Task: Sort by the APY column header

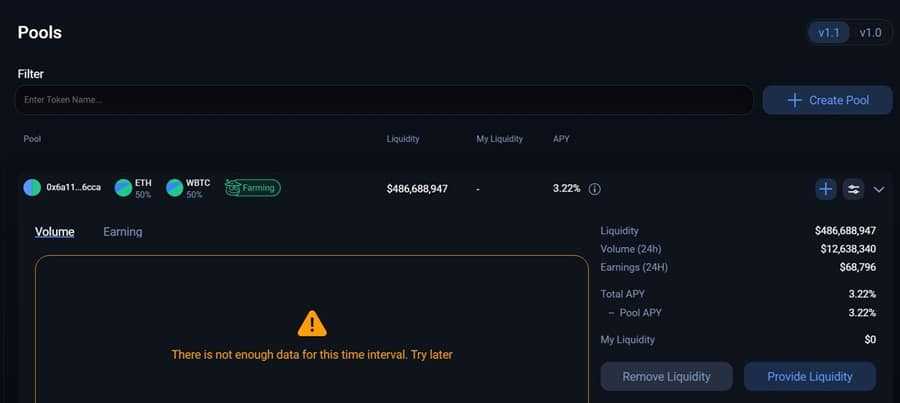Action: click(x=561, y=139)
